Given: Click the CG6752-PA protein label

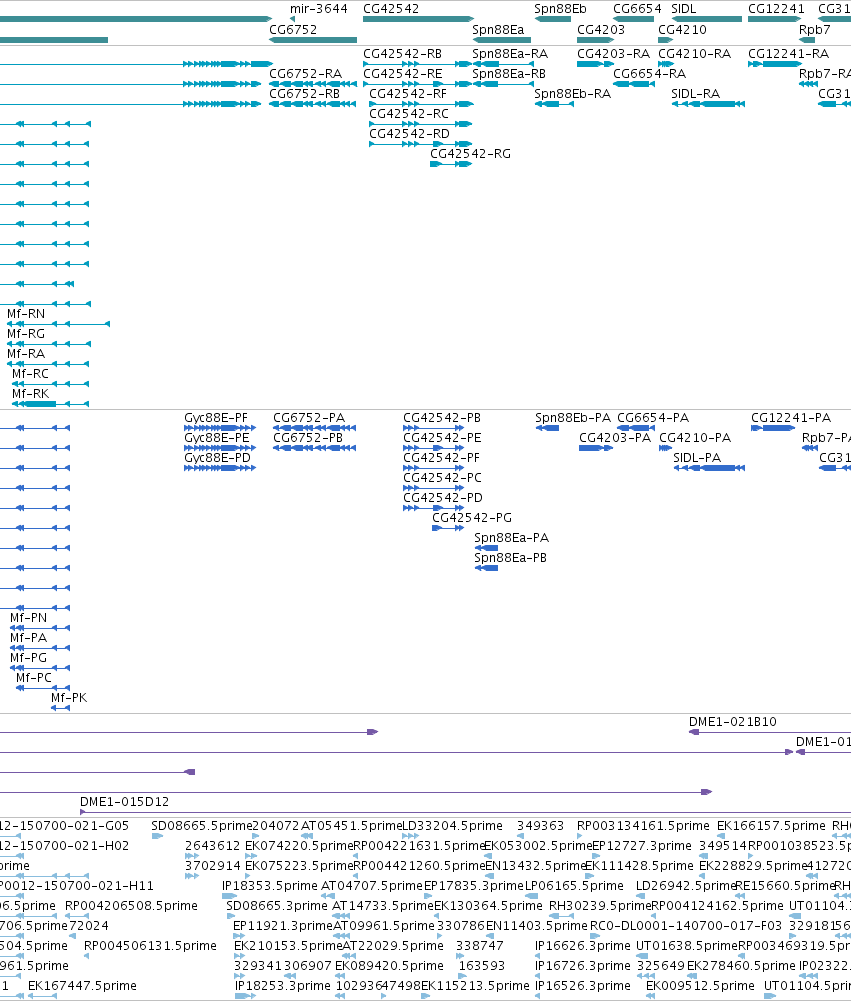Looking at the screenshot, I should pos(309,418).
